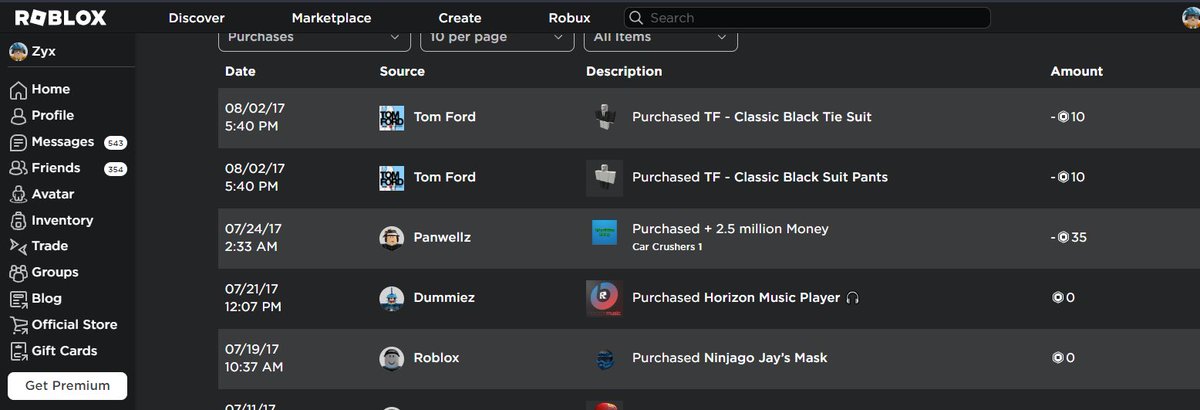The height and width of the screenshot is (410, 1200).
Task: Click the Roblox logo
Action: point(60,17)
